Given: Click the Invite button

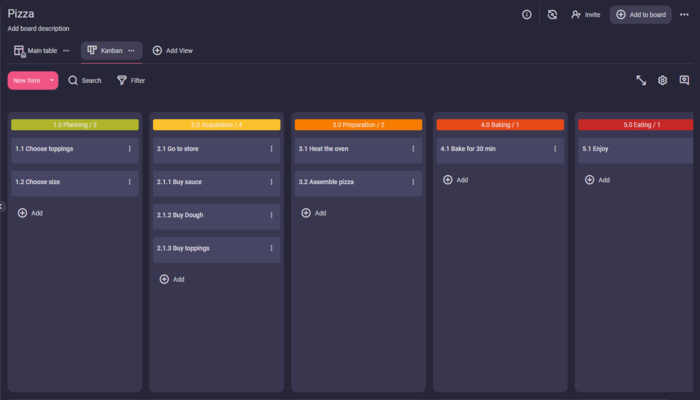Looking at the screenshot, I should 586,15.
